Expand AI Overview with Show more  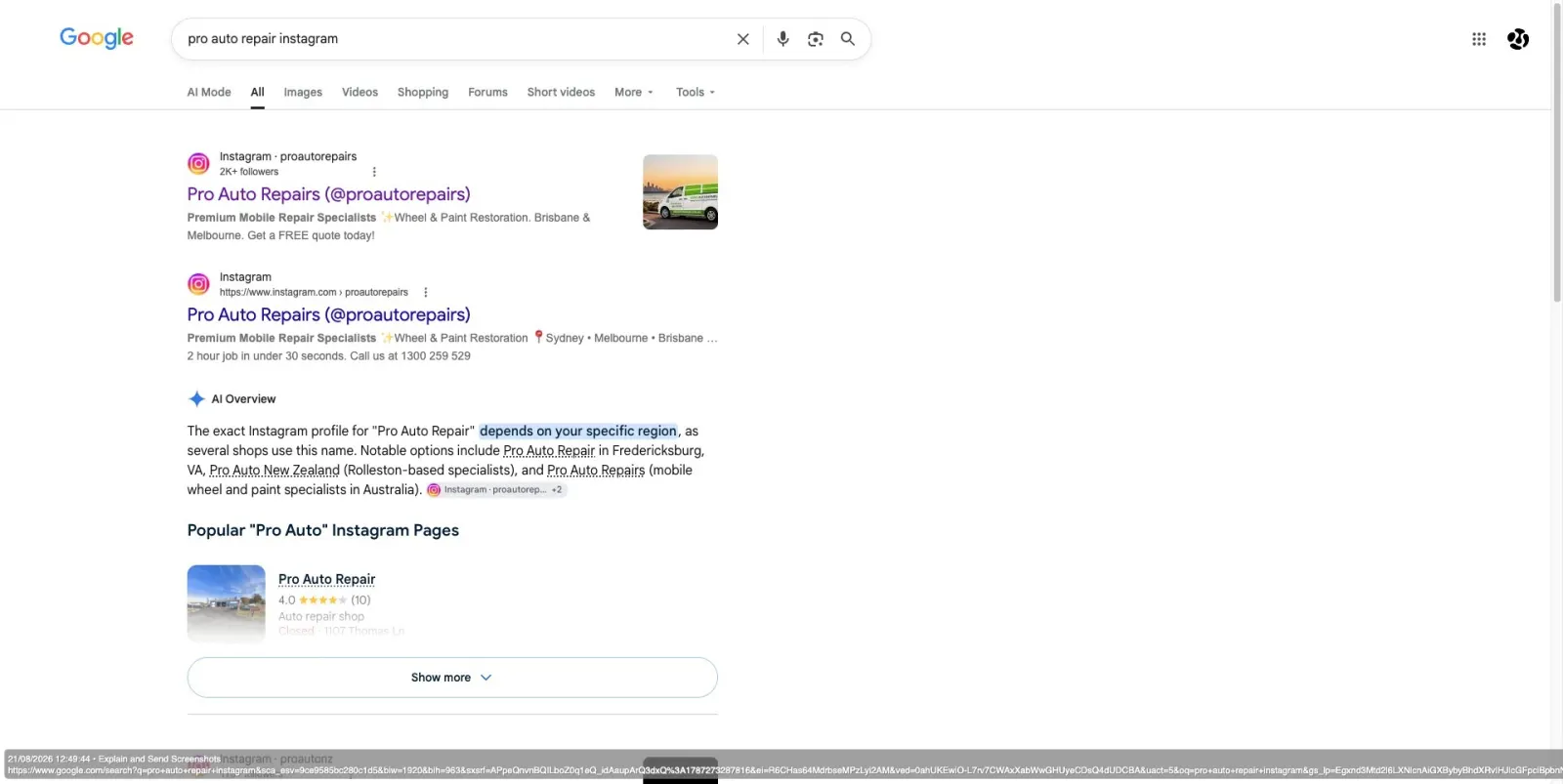(452, 678)
